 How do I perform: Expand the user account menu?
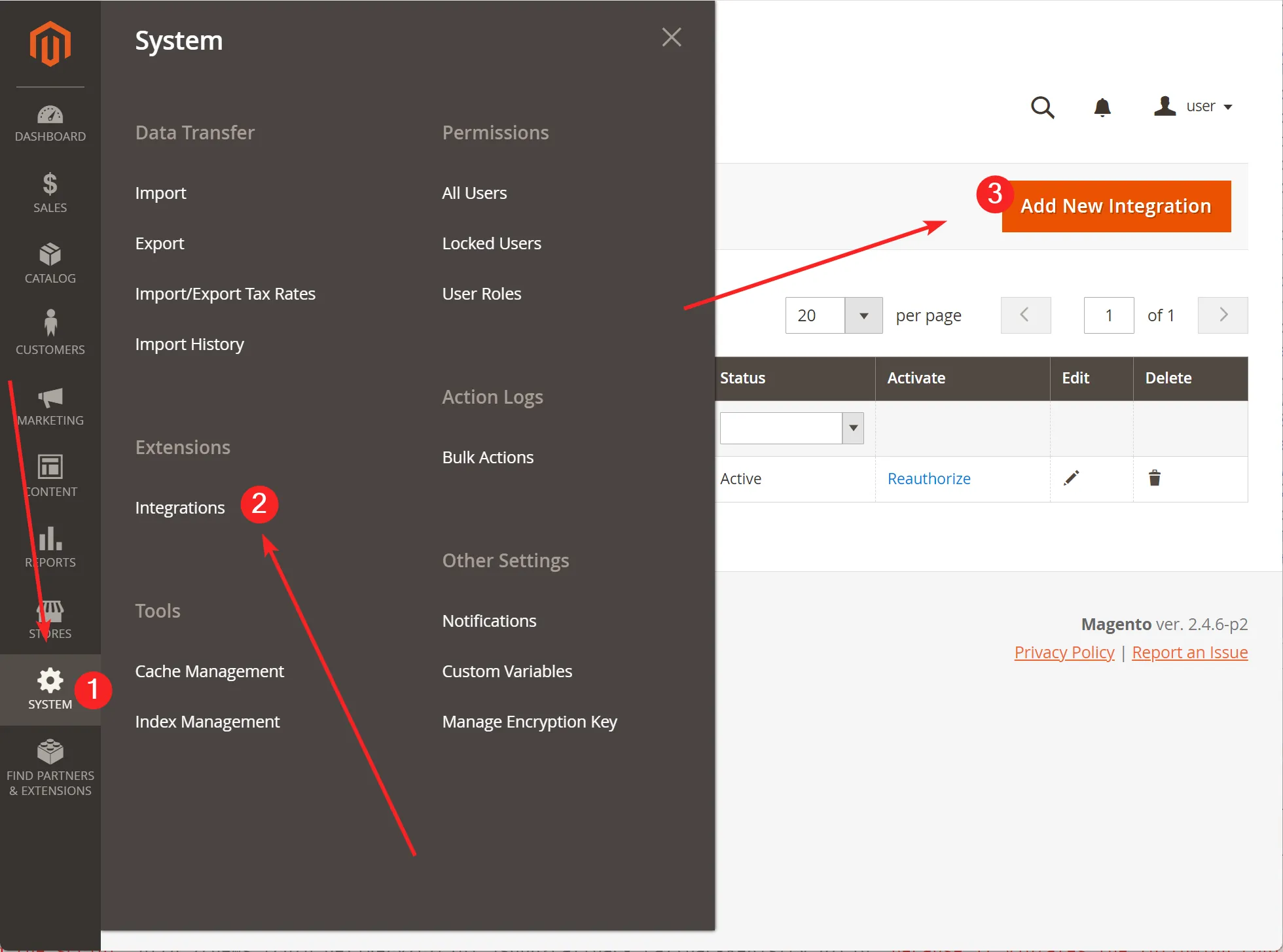point(1194,107)
